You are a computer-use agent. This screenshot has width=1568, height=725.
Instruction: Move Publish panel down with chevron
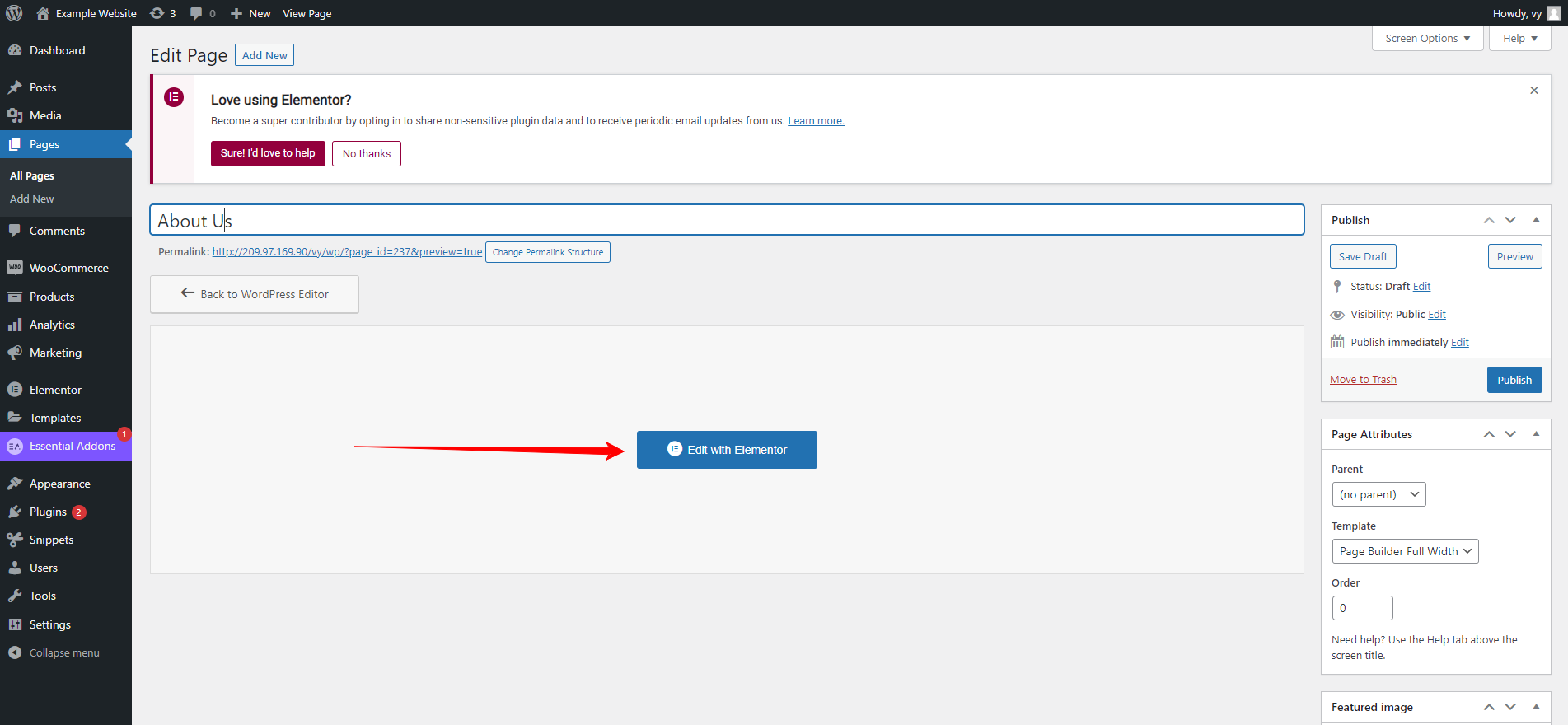pyautogui.click(x=1510, y=220)
